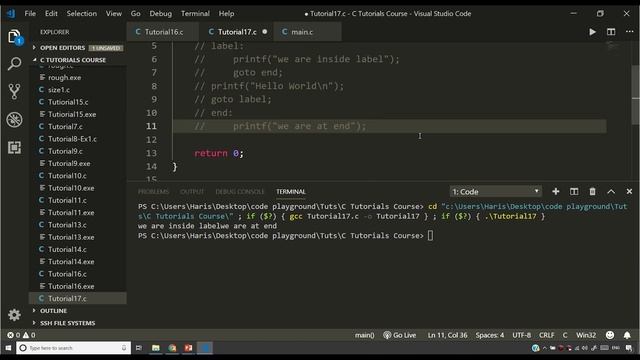Image resolution: width=640 pixels, height=360 pixels.
Task: Open the Source Control view
Action: click(14, 91)
